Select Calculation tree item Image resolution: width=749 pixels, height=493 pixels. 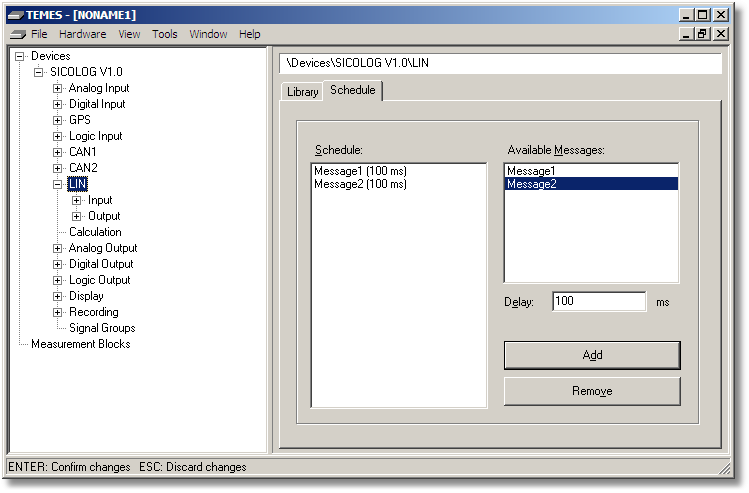tap(95, 232)
